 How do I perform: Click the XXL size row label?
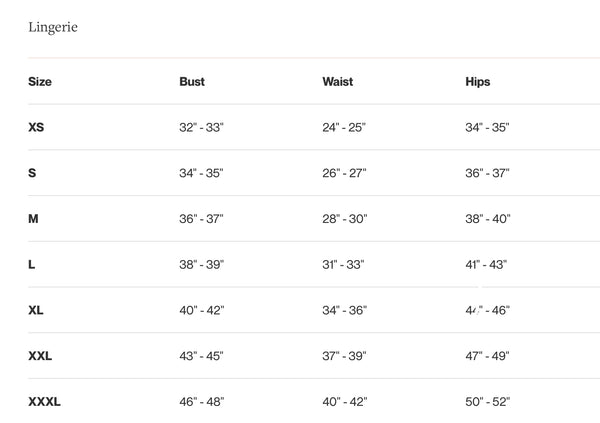(x=41, y=356)
